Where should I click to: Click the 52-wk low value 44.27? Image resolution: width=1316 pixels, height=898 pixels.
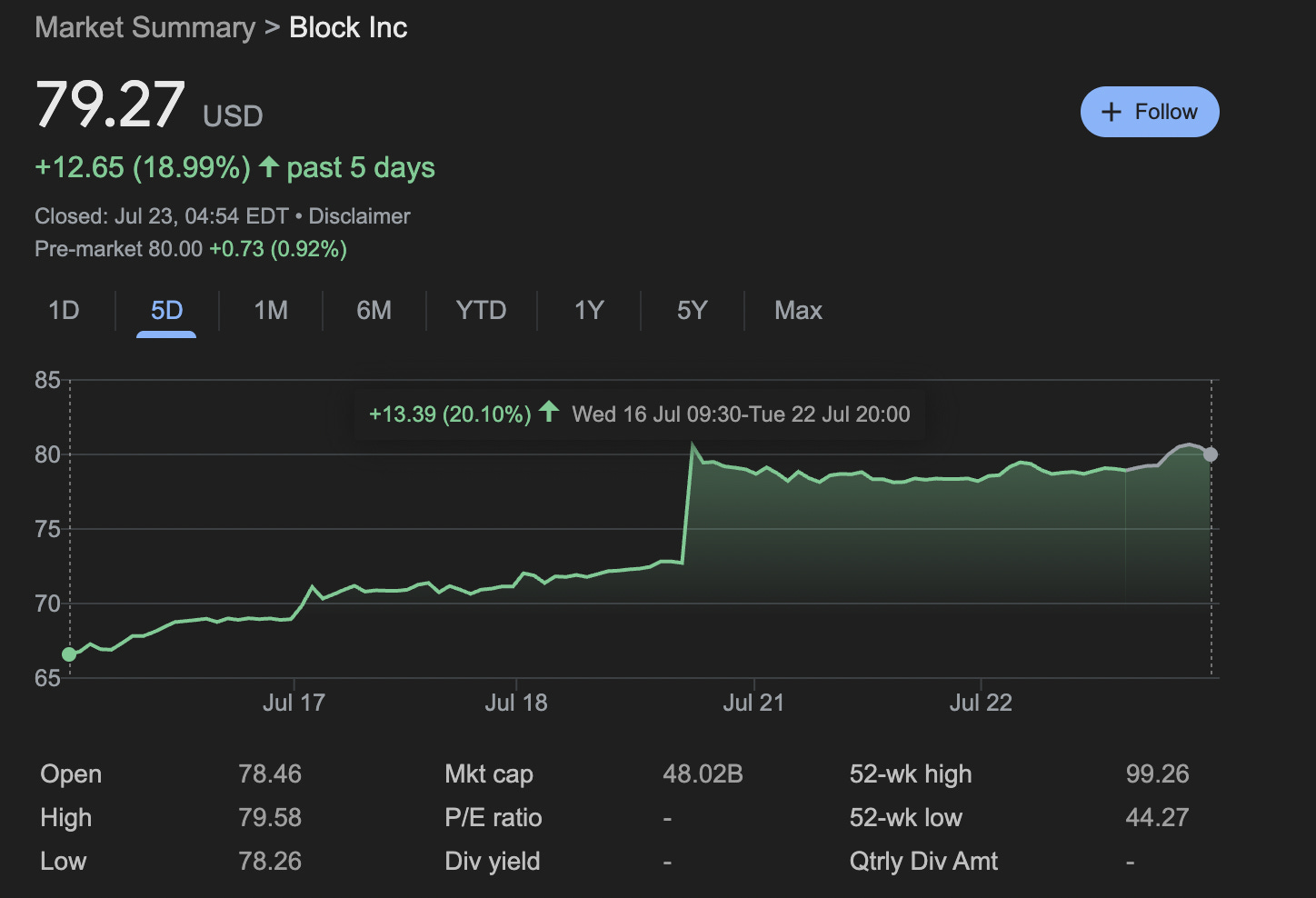[1157, 818]
